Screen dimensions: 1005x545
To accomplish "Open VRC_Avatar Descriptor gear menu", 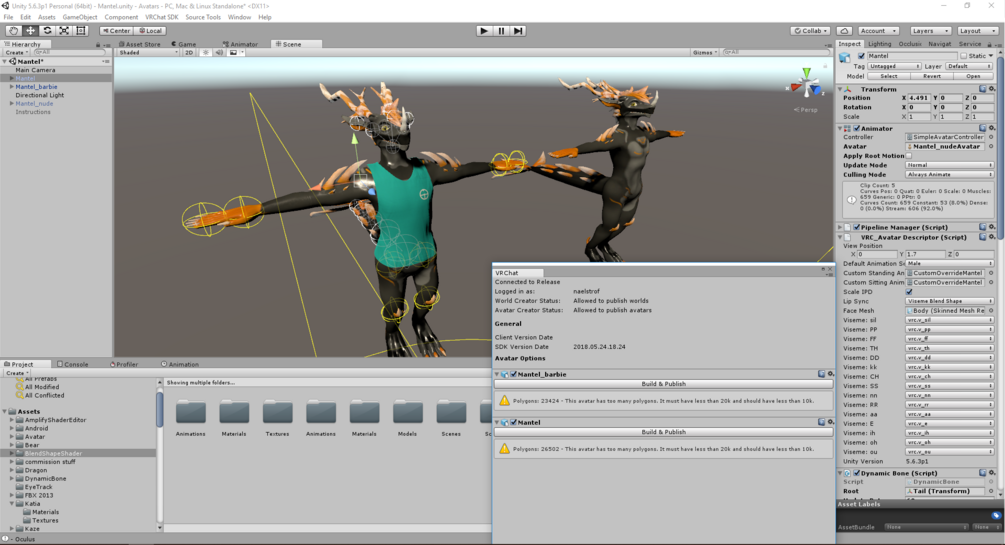I will coord(992,237).
